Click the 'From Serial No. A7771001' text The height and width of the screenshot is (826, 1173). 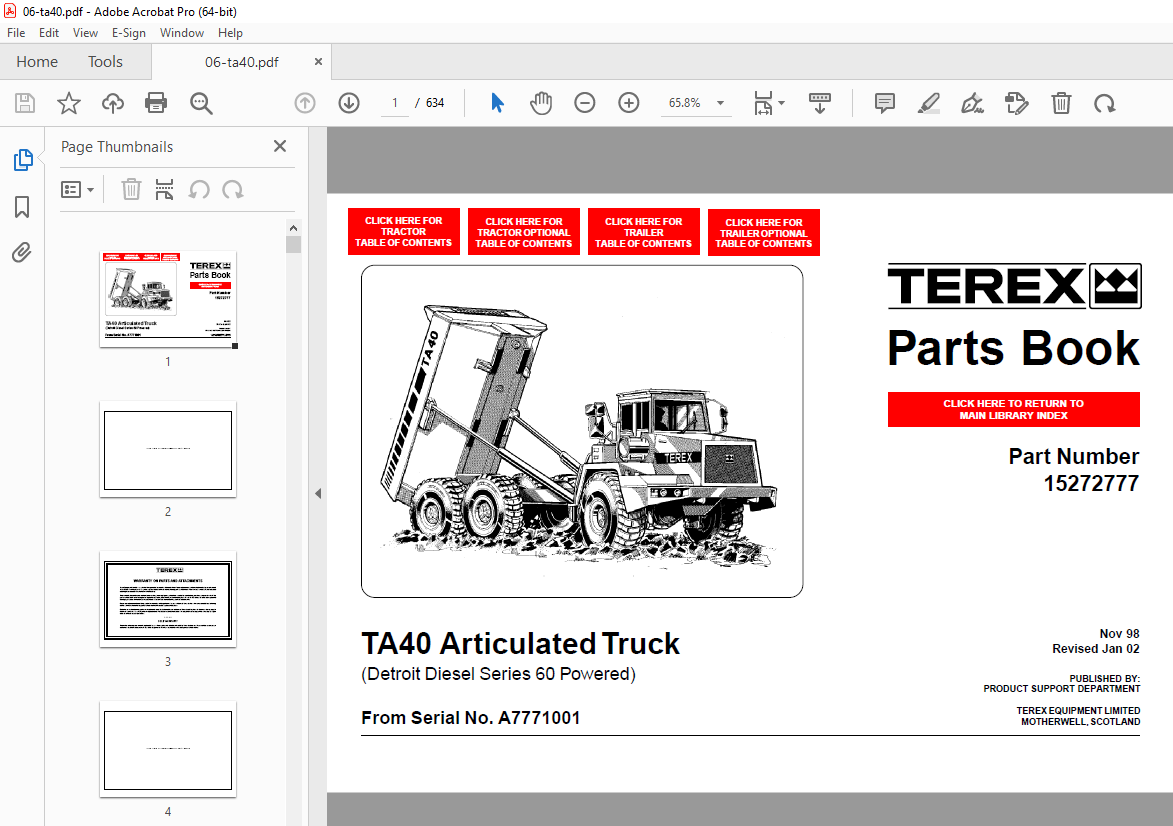(471, 718)
